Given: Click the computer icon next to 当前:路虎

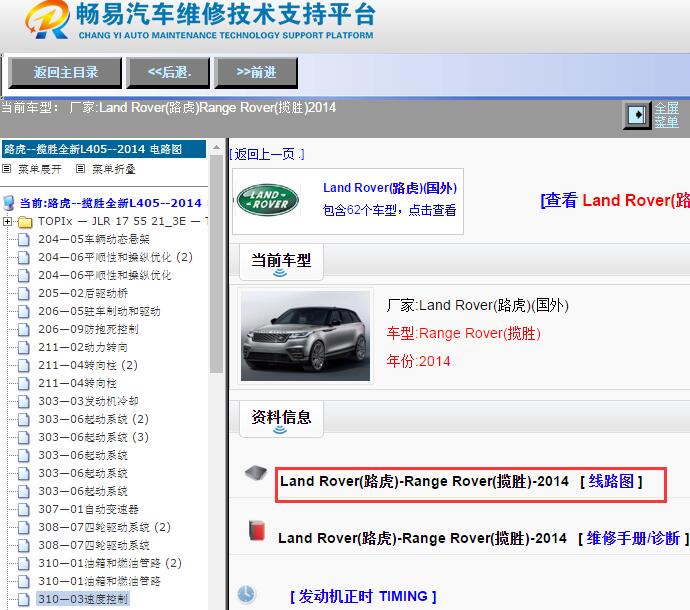Looking at the screenshot, I should [x=9, y=203].
